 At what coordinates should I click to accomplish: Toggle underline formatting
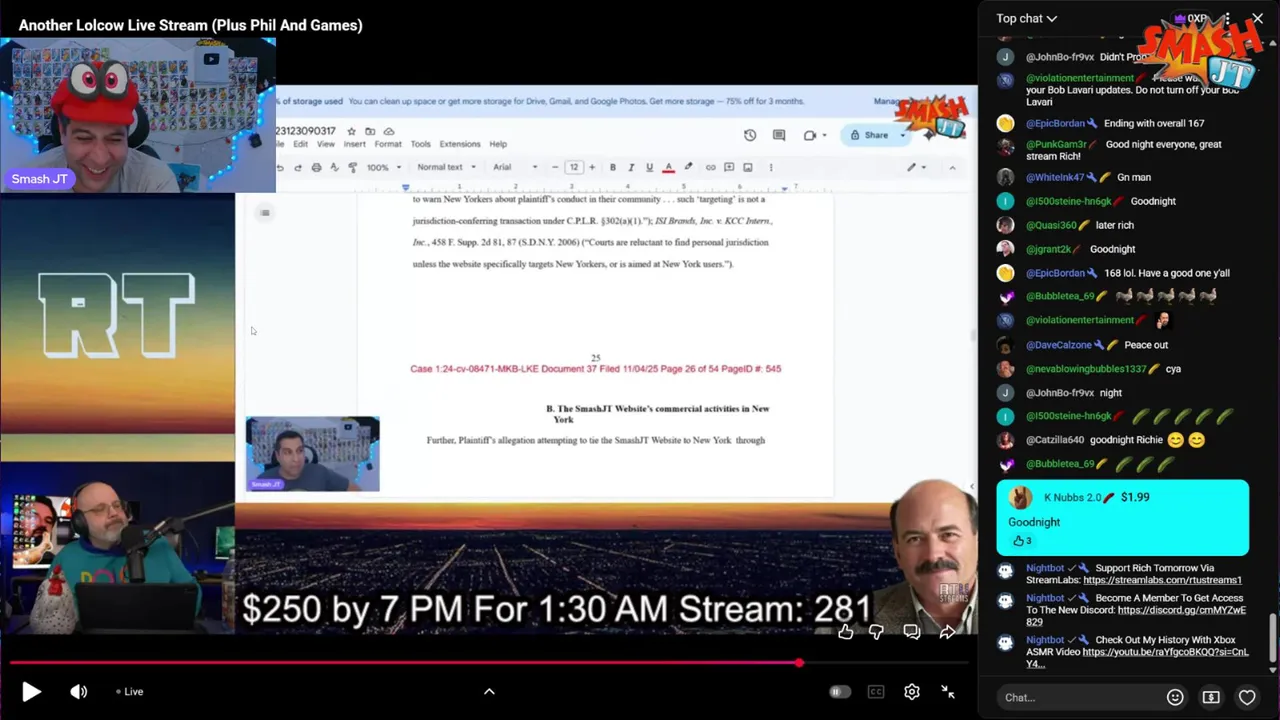click(649, 167)
